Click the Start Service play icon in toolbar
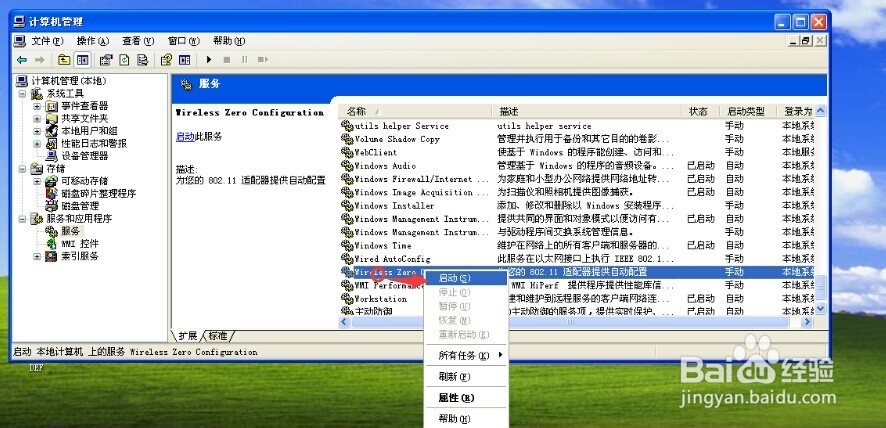The height and width of the screenshot is (428, 886). 209,59
